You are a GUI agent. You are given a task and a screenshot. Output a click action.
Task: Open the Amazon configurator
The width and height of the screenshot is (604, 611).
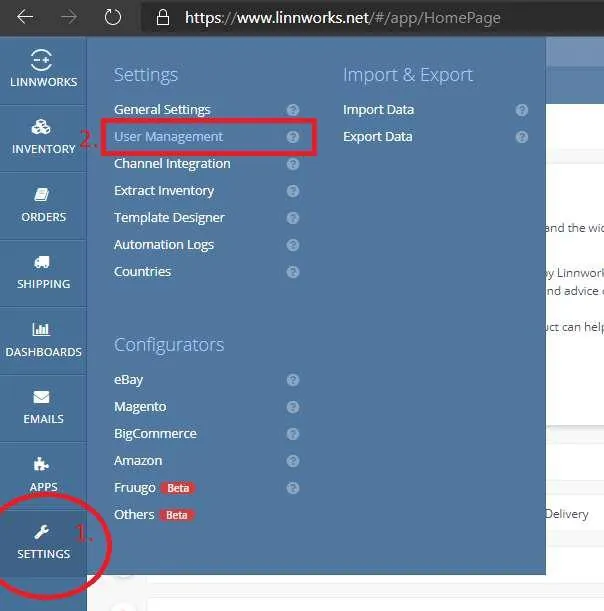click(138, 461)
